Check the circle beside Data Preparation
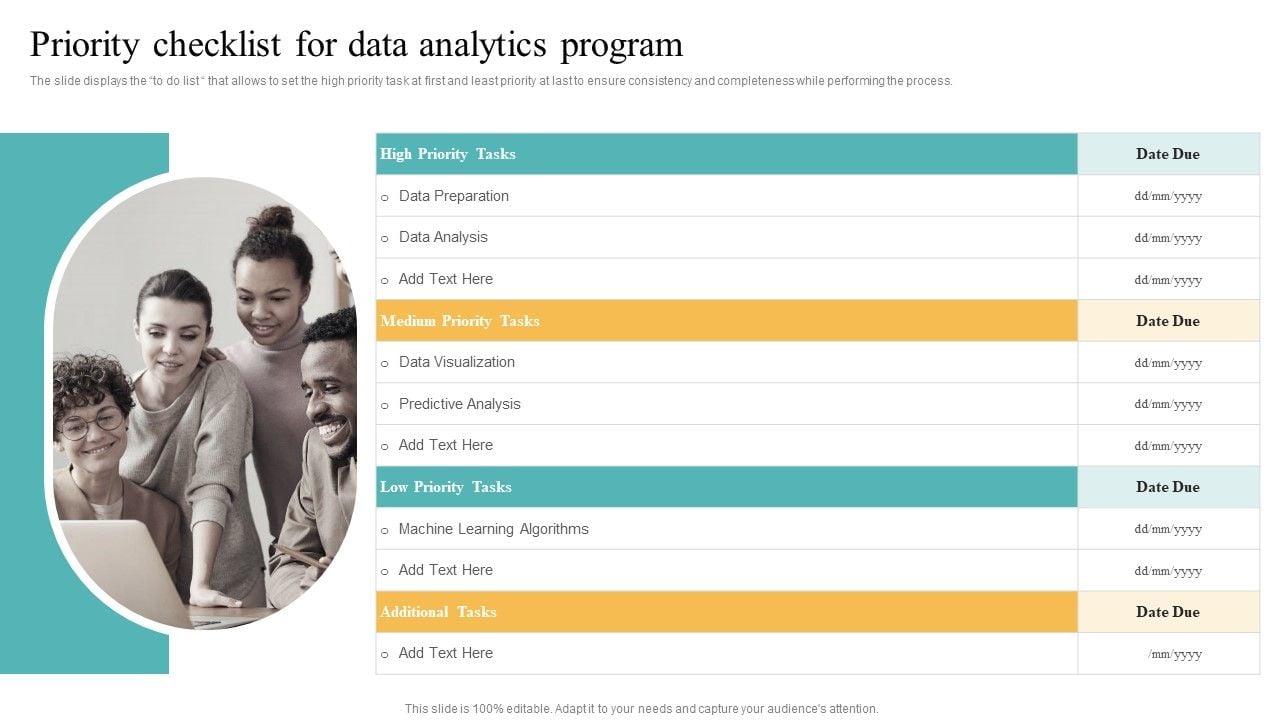 tap(385, 198)
